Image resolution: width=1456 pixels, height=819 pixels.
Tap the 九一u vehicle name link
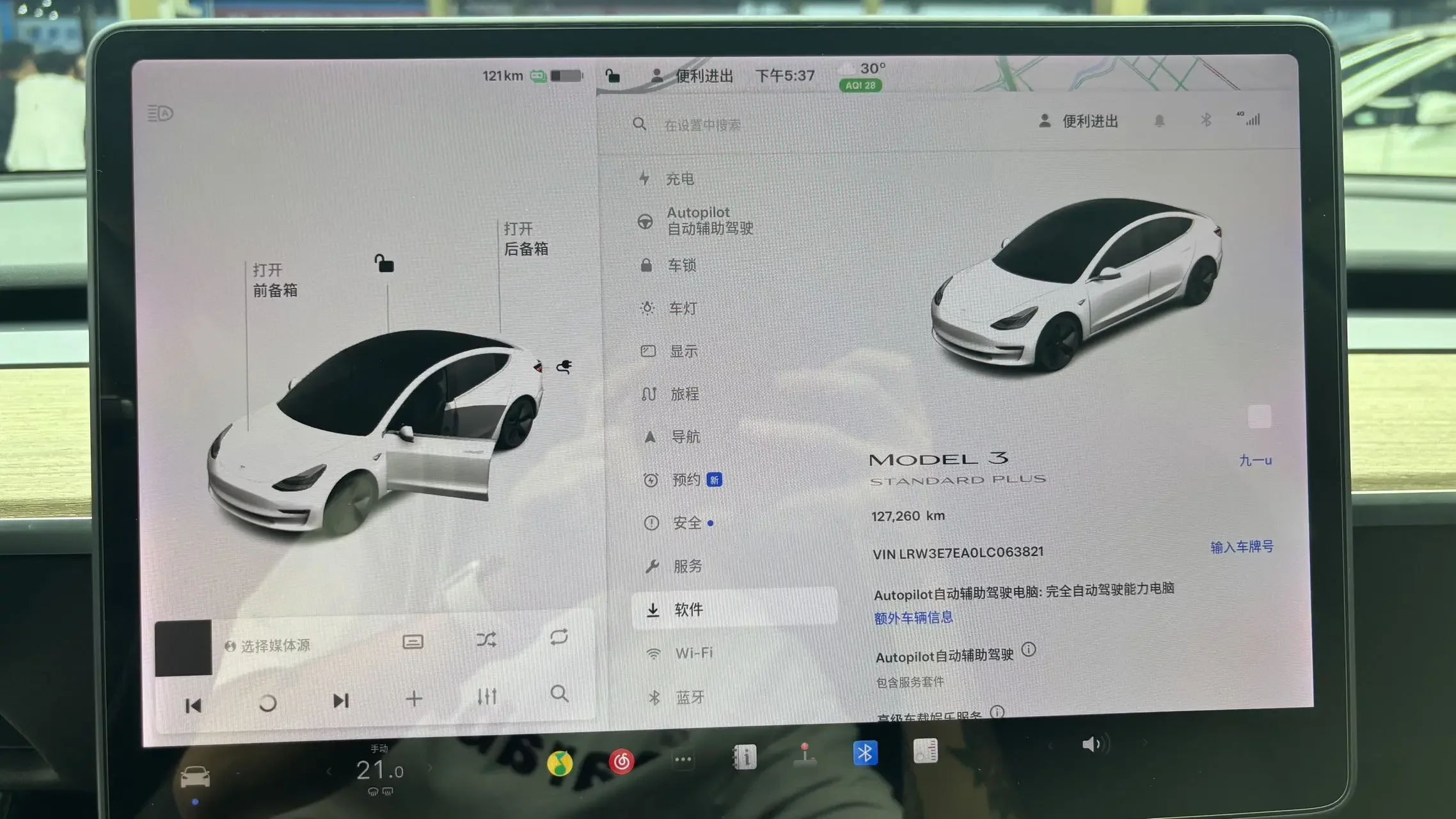pos(1255,460)
